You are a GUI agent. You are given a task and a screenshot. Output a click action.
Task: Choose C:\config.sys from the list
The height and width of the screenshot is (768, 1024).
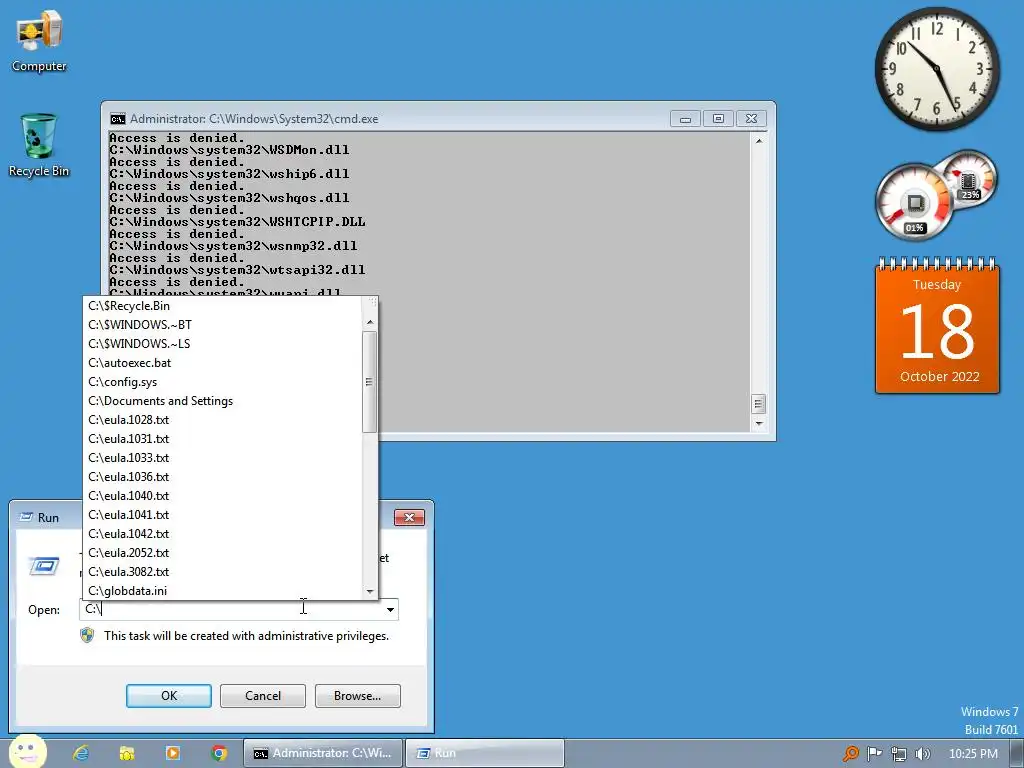point(222,382)
